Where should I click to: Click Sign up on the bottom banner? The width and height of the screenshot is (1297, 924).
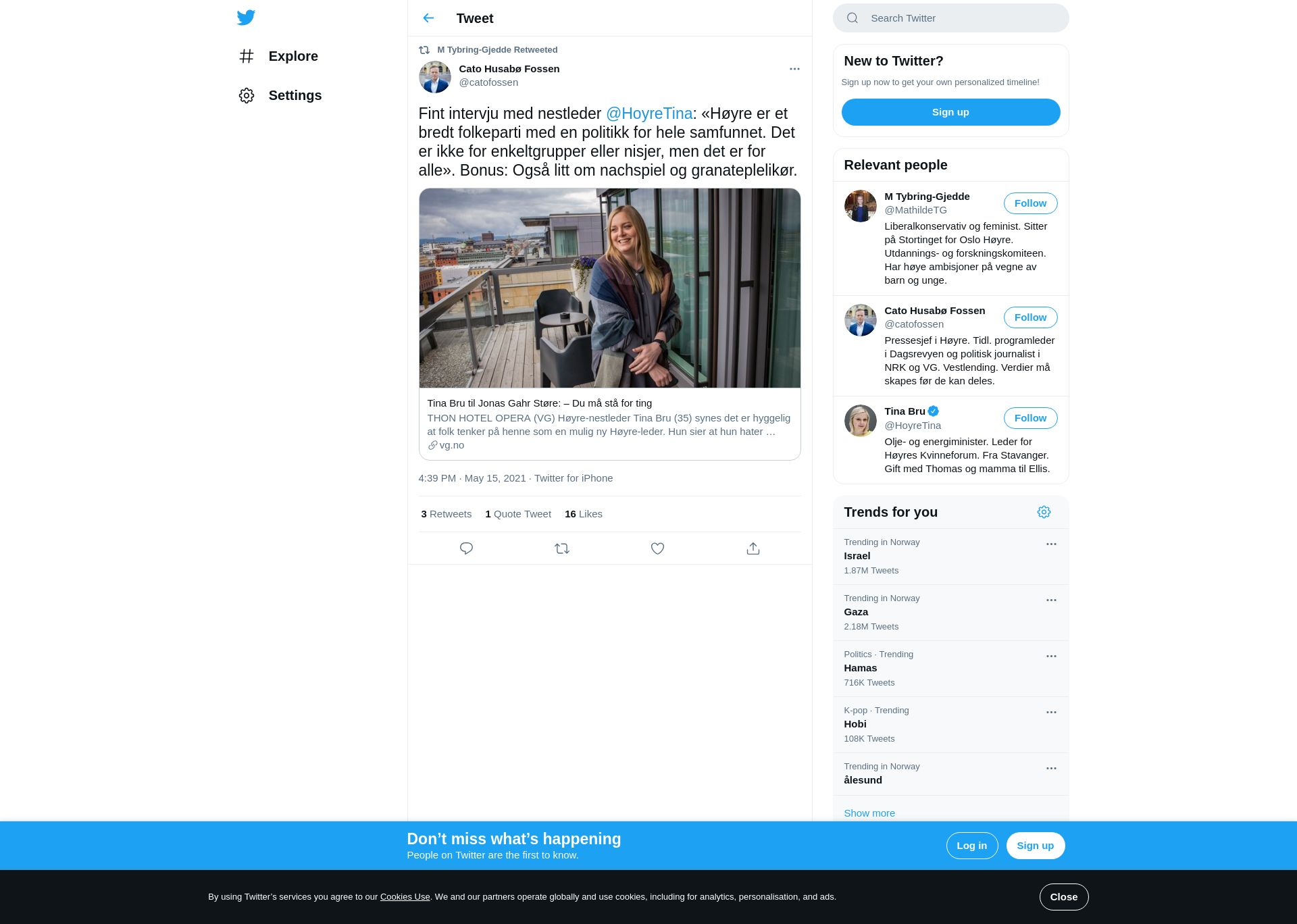[1035, 846]
